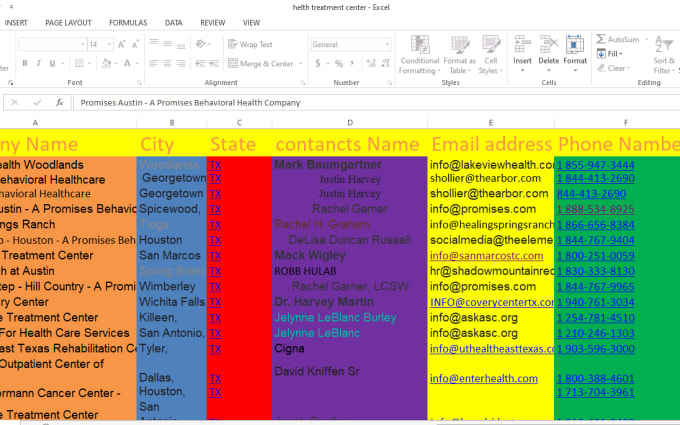The width and height of the screenshot is (680, 425).
Task: Decrease font size
Action: click(x=135, y=44)
